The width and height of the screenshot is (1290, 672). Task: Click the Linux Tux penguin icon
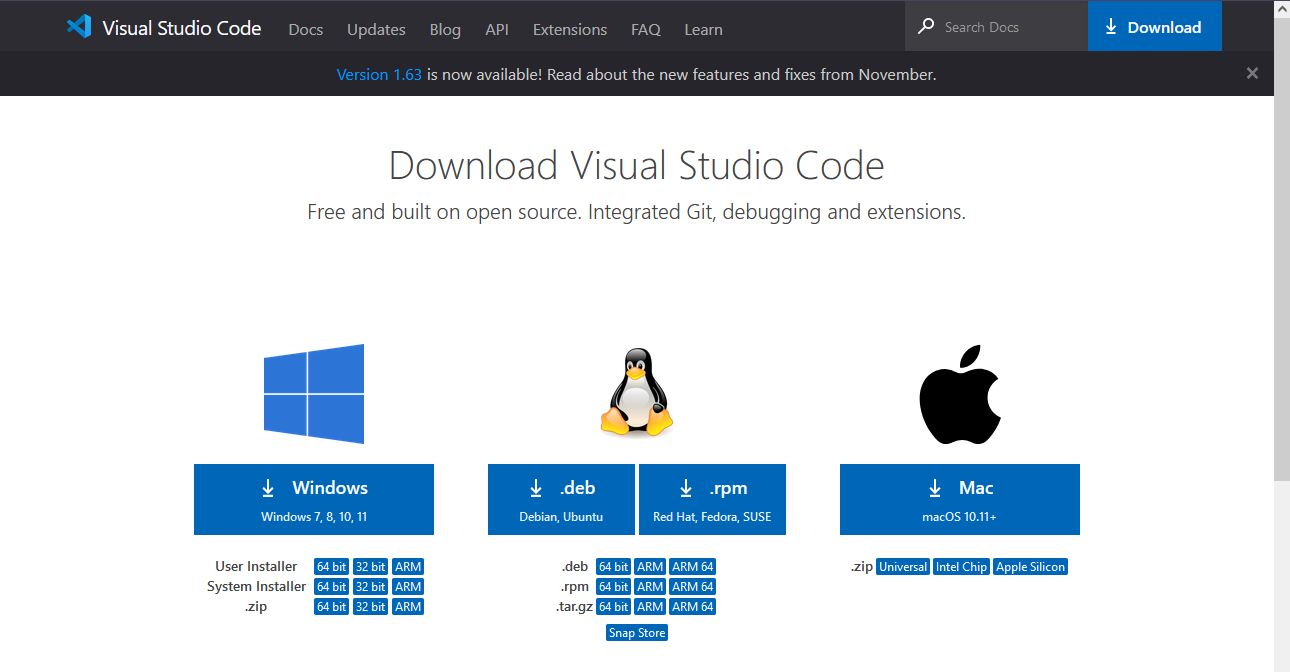[636, 392]
